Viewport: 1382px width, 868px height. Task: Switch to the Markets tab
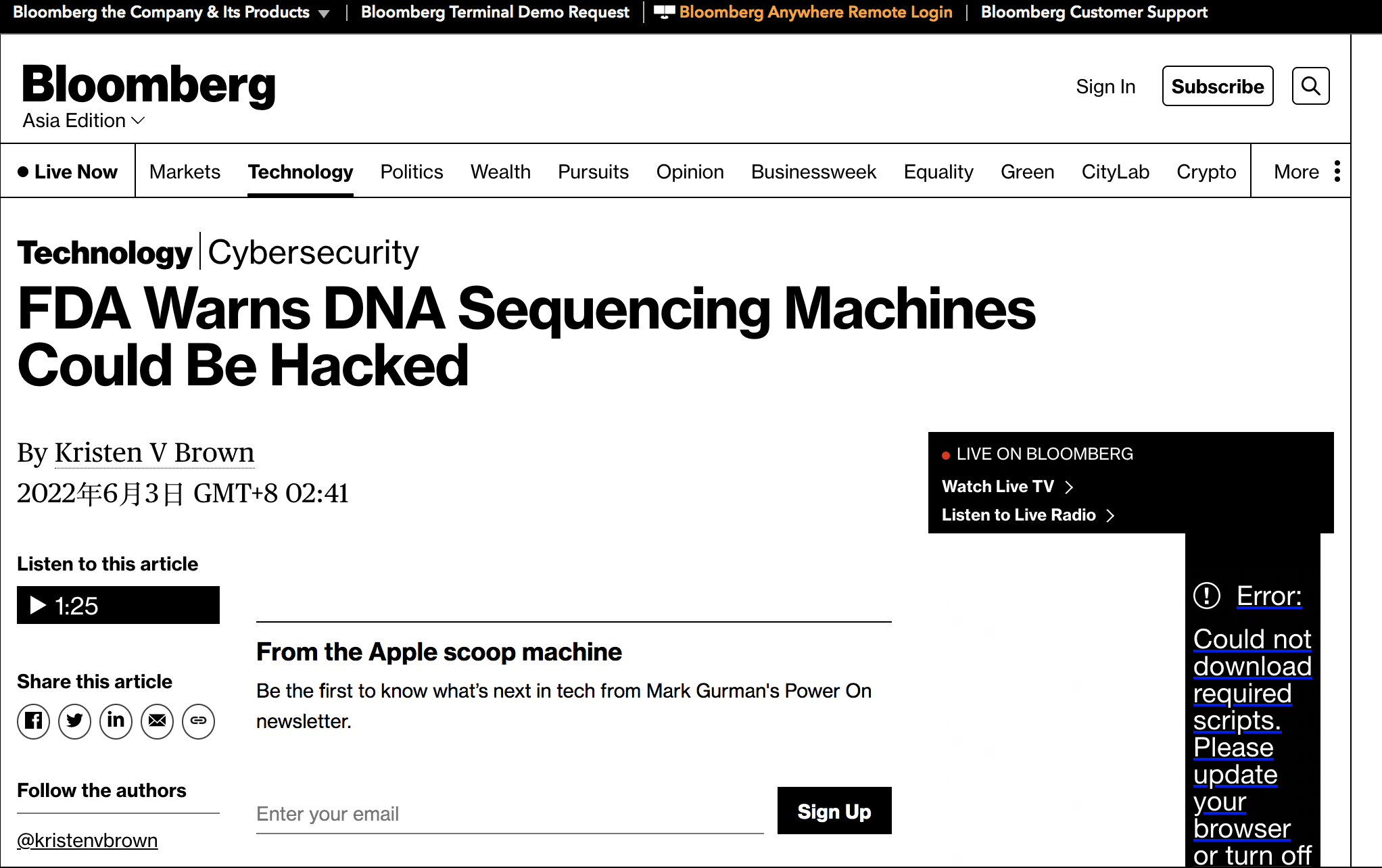pos(185,172)
